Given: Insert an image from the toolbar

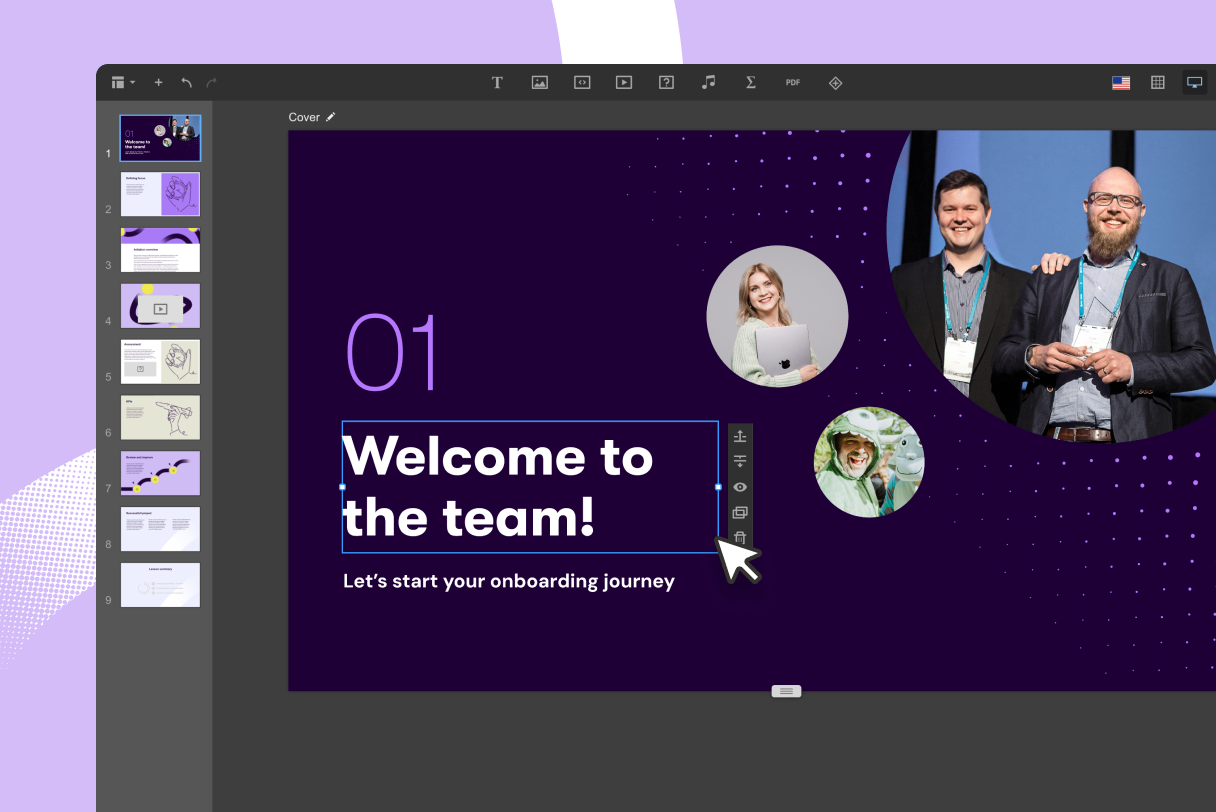Looking at the screenshot, I should [539, 82].
